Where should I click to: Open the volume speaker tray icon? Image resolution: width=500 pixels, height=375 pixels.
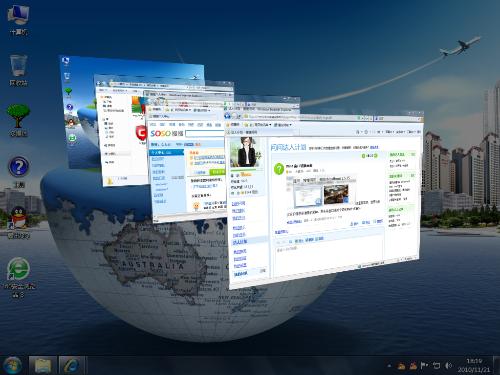449,366
